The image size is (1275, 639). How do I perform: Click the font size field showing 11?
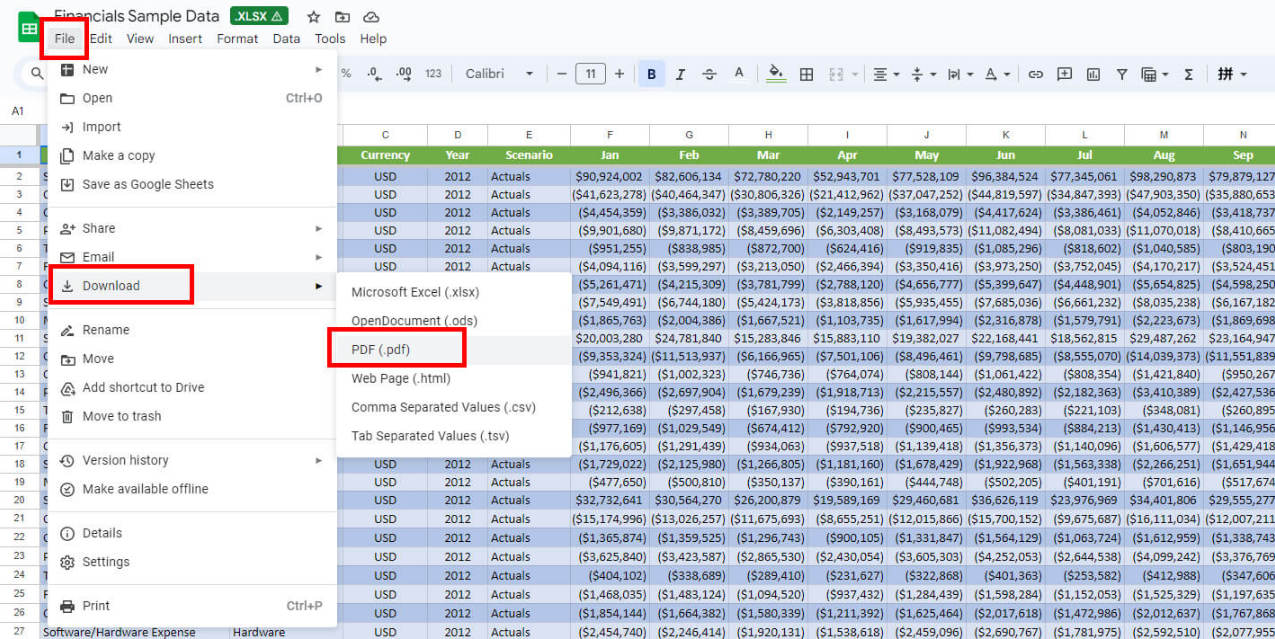point(590,74)
